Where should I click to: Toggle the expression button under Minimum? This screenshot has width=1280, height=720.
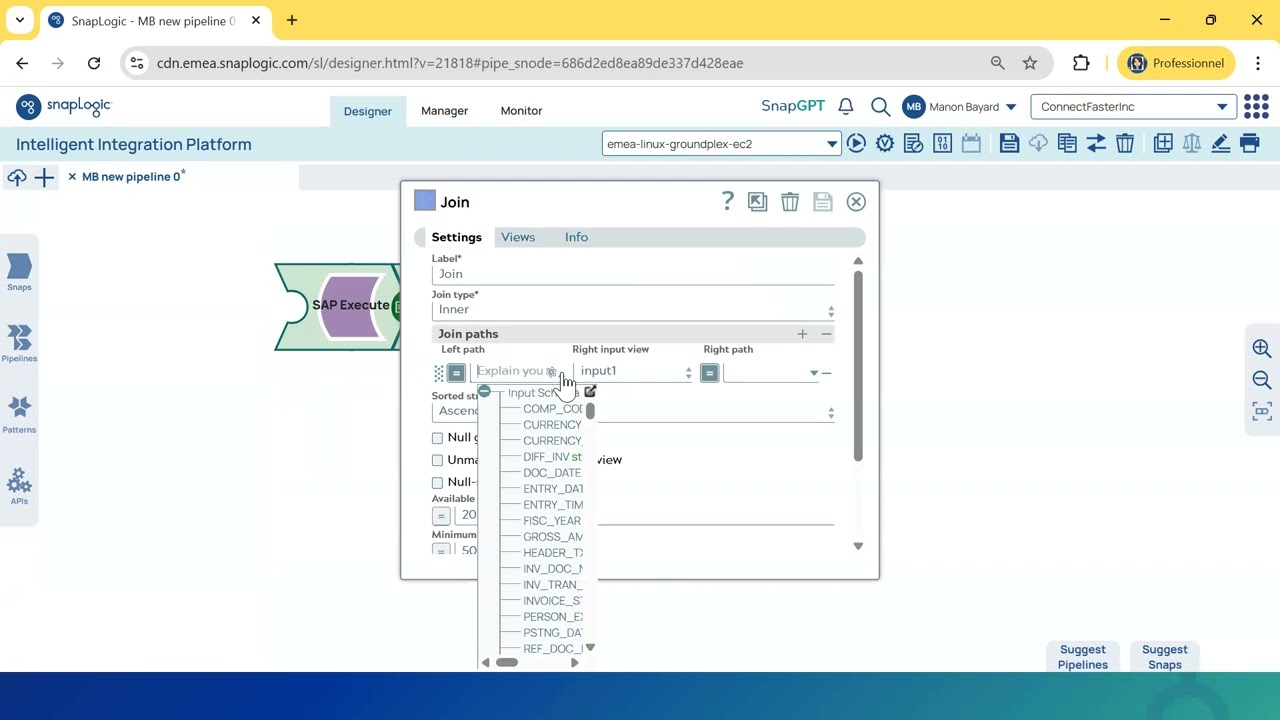point(441,550)
